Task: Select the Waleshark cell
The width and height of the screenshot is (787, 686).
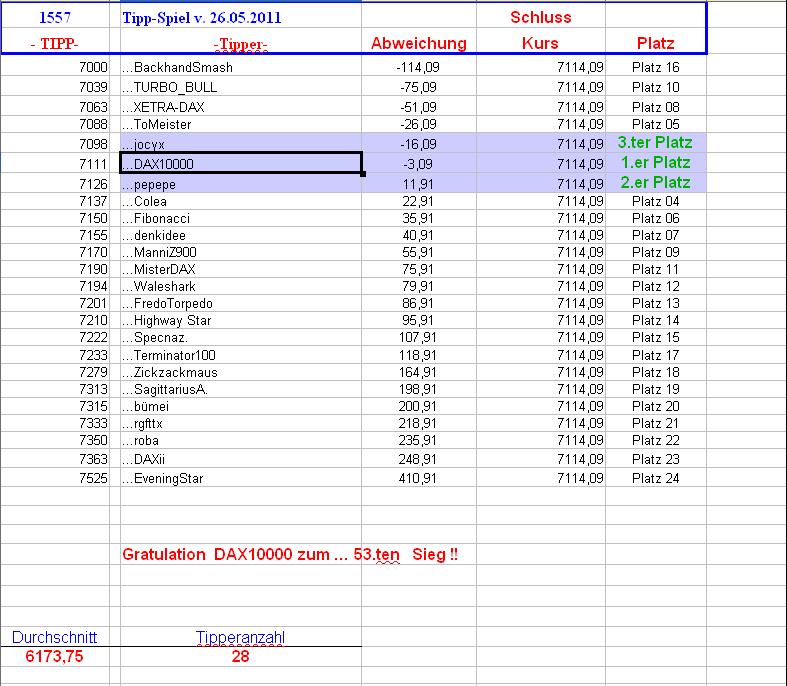Action: (241, 287)
